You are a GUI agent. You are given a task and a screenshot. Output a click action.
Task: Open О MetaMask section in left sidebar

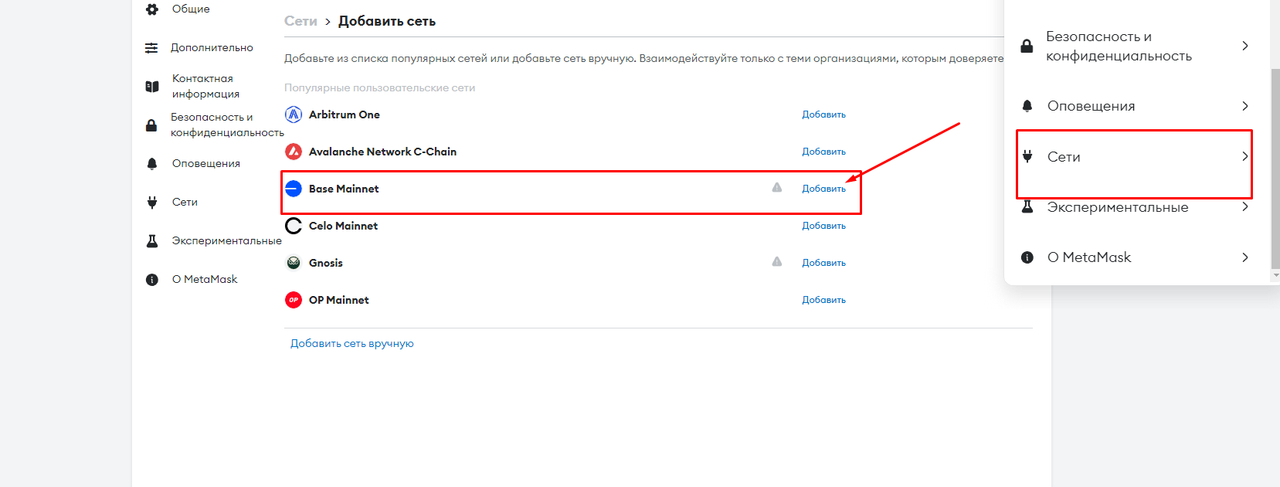pos(205,280)
